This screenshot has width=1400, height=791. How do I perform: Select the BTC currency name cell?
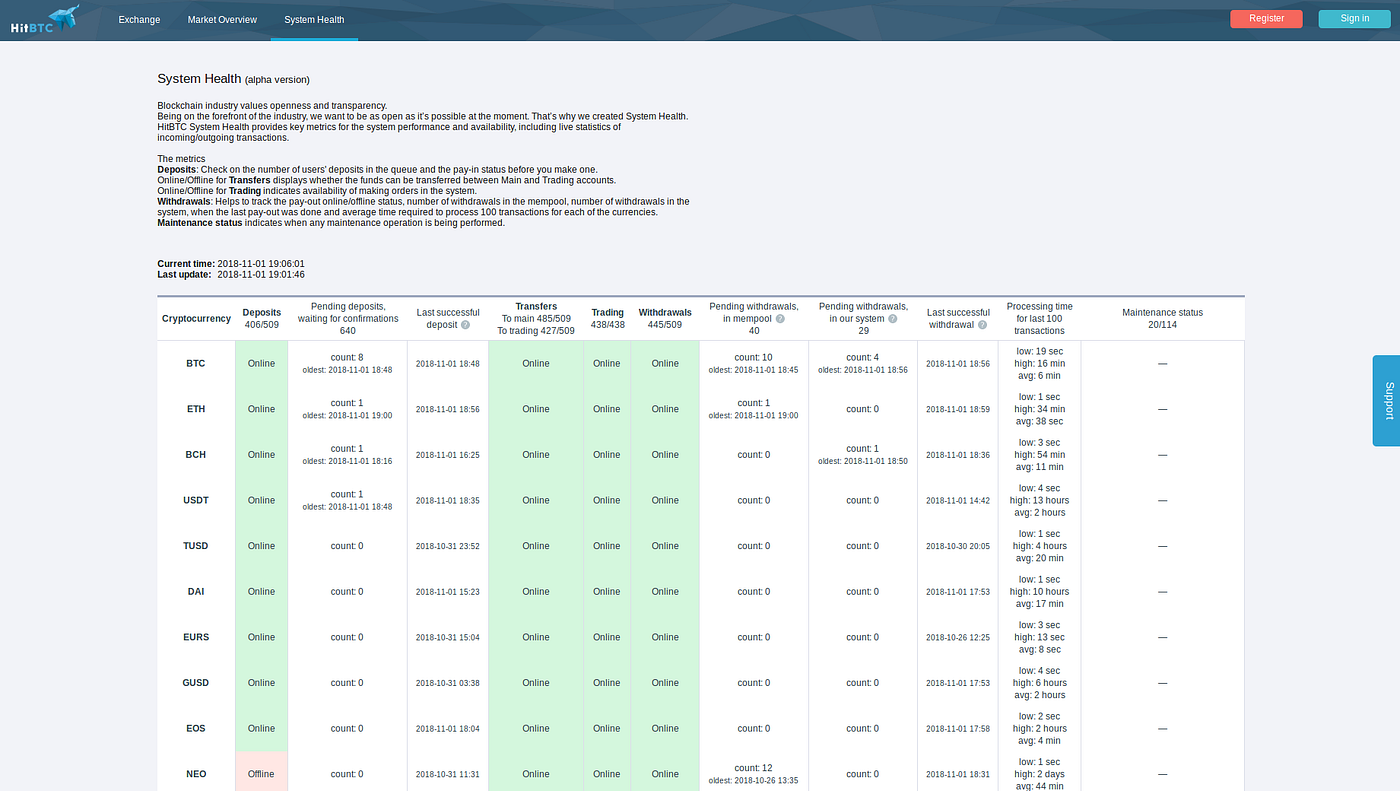(x=196, y=363)
